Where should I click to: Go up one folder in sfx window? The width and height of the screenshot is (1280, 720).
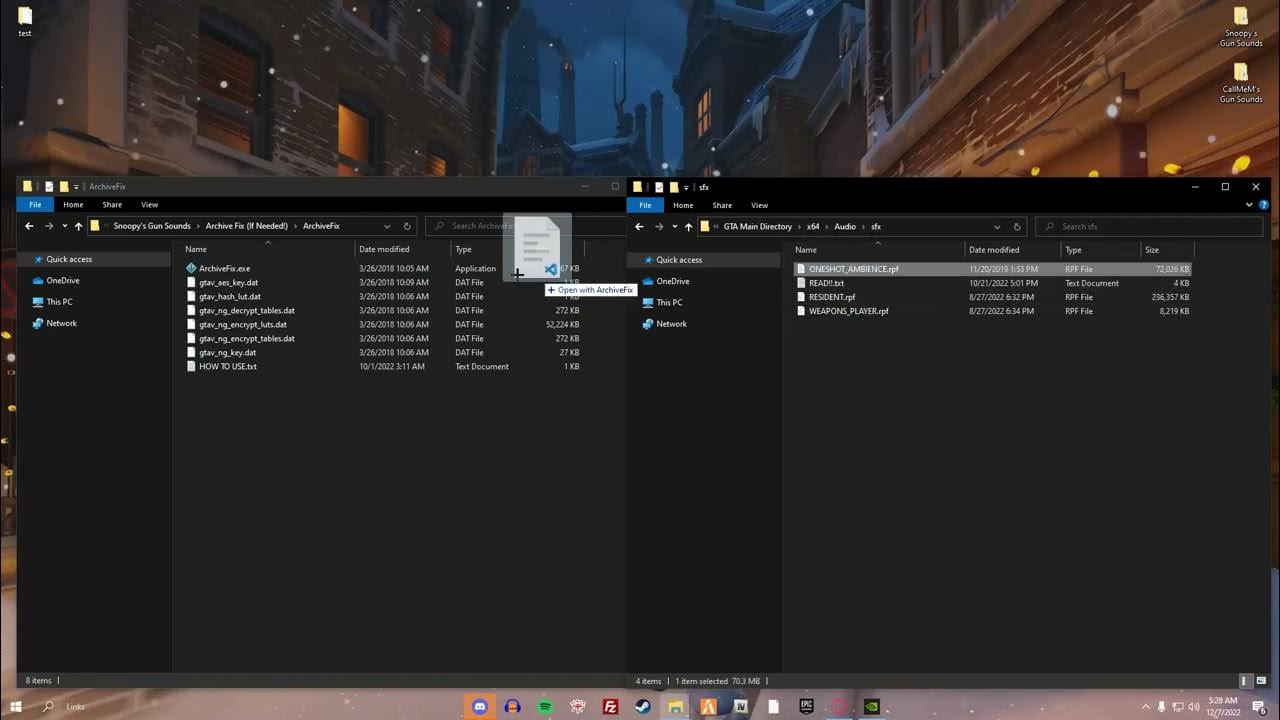pos(688,227)
